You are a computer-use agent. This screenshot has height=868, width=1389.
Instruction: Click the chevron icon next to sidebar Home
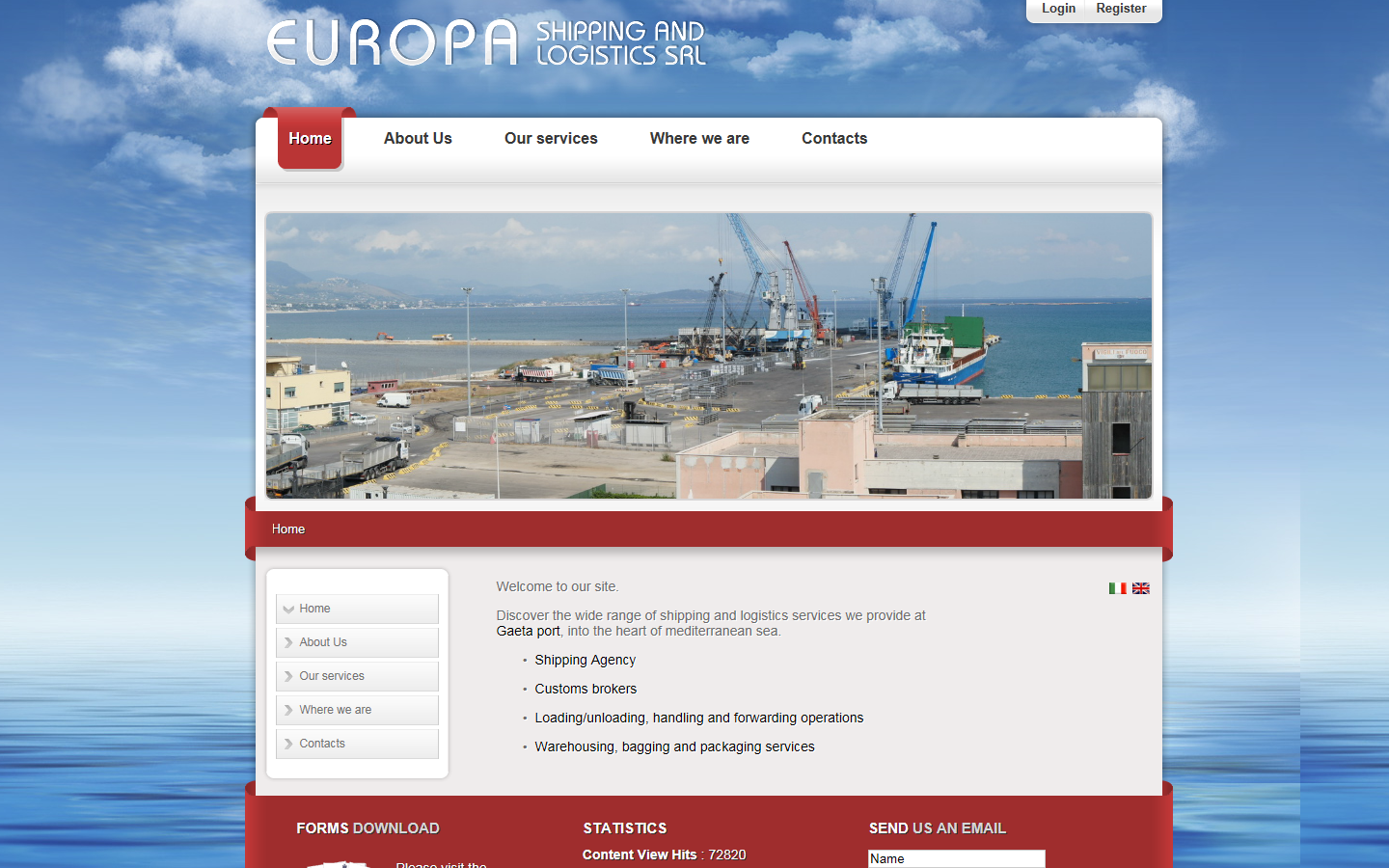288,609
